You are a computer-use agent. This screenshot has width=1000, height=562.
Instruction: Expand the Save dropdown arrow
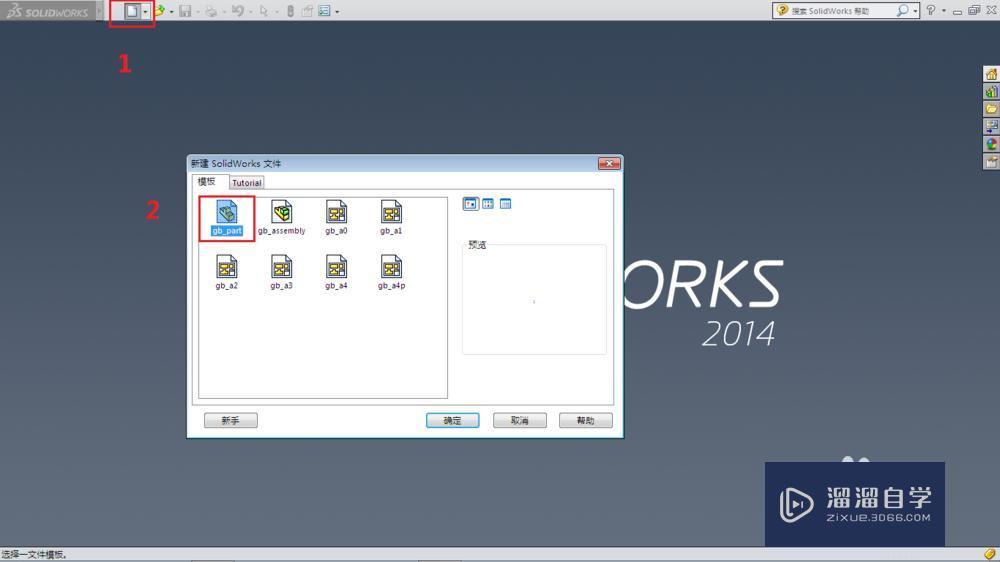click(x=197, y=11)
